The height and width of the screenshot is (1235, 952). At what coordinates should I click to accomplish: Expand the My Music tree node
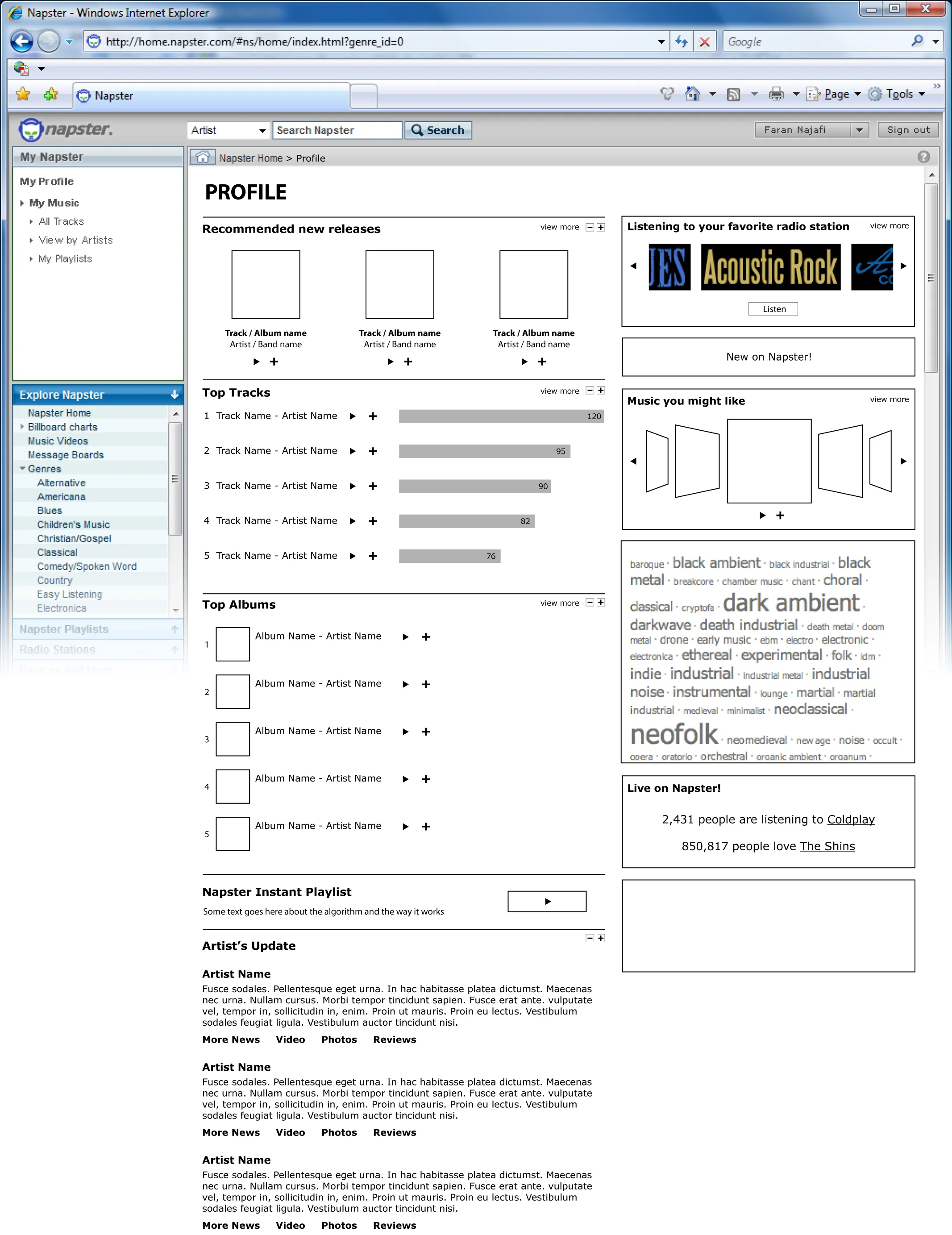point(22,203)
